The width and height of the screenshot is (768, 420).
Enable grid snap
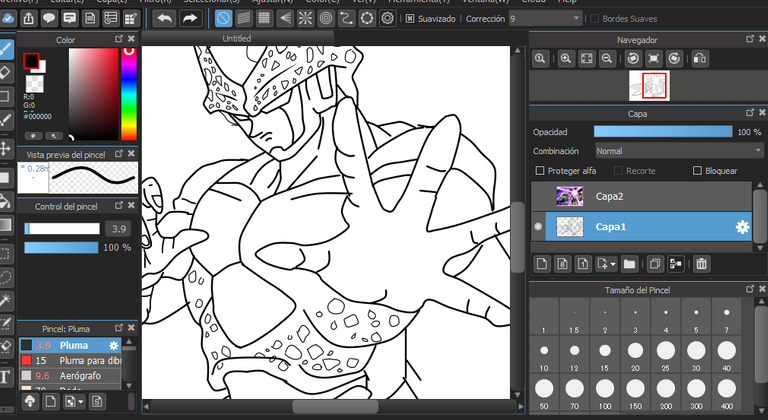coord(264,19)
